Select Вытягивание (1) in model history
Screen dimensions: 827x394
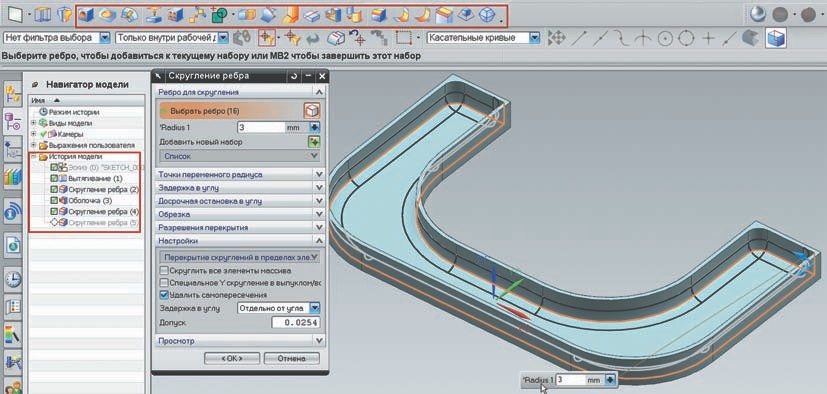point(95,178)
